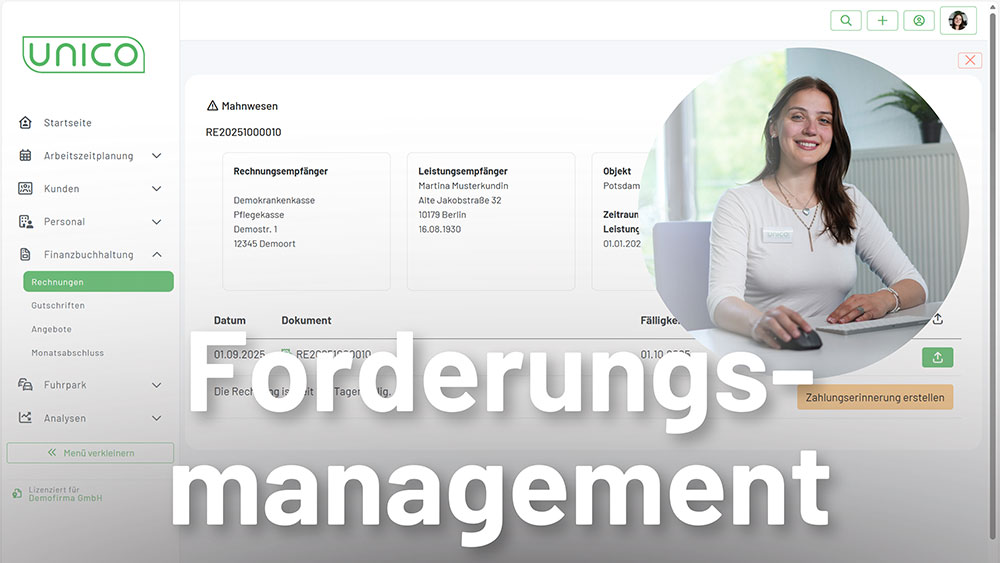The height and width of the screenshot is (563, 1000).
Task: Open the Gutschriften submenu item
Action: [x=58, y=305]
